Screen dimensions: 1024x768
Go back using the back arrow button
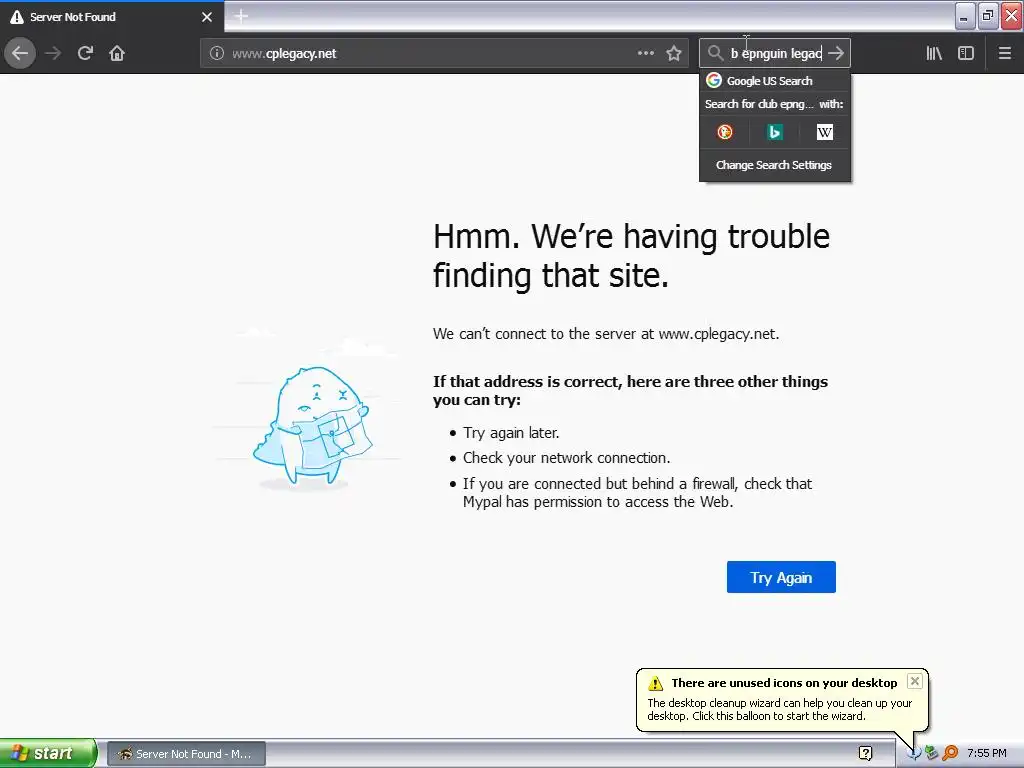coord(20,53)
